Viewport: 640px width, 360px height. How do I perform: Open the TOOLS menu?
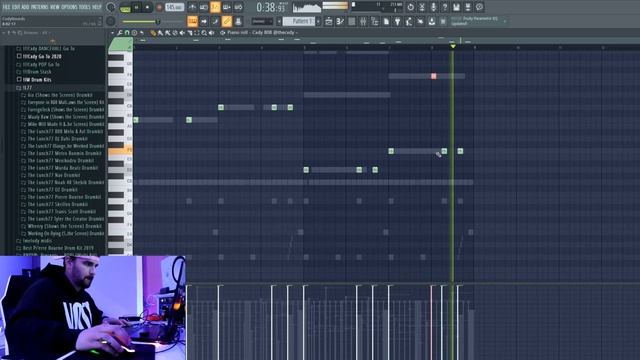click(84, 7)
